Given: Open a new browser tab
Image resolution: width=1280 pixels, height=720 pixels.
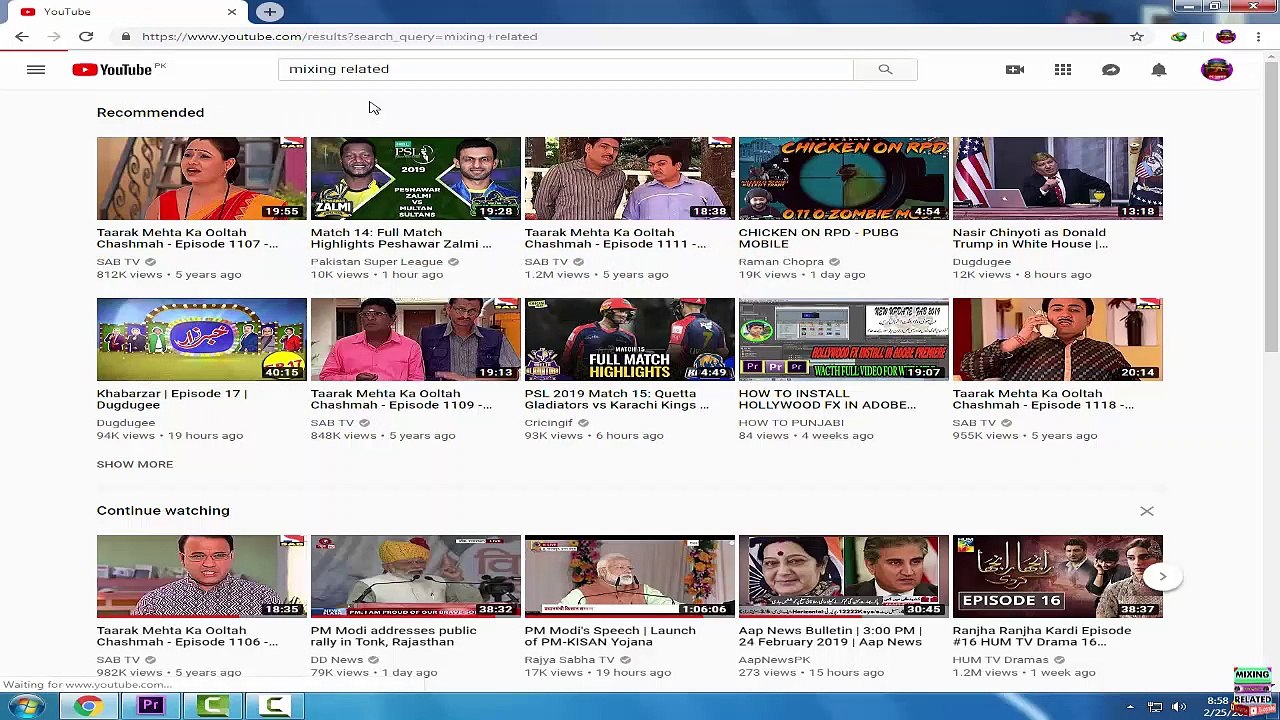Looking at the screenshot, I should [x=270, y=12].
